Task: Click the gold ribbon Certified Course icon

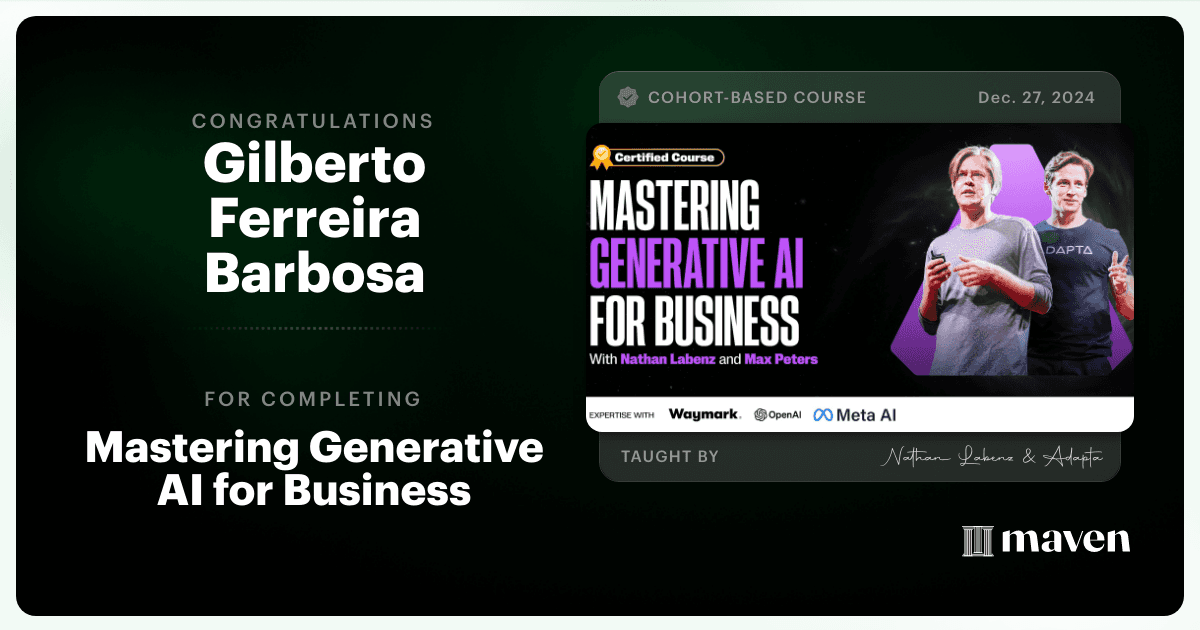Action: point(601,156)
